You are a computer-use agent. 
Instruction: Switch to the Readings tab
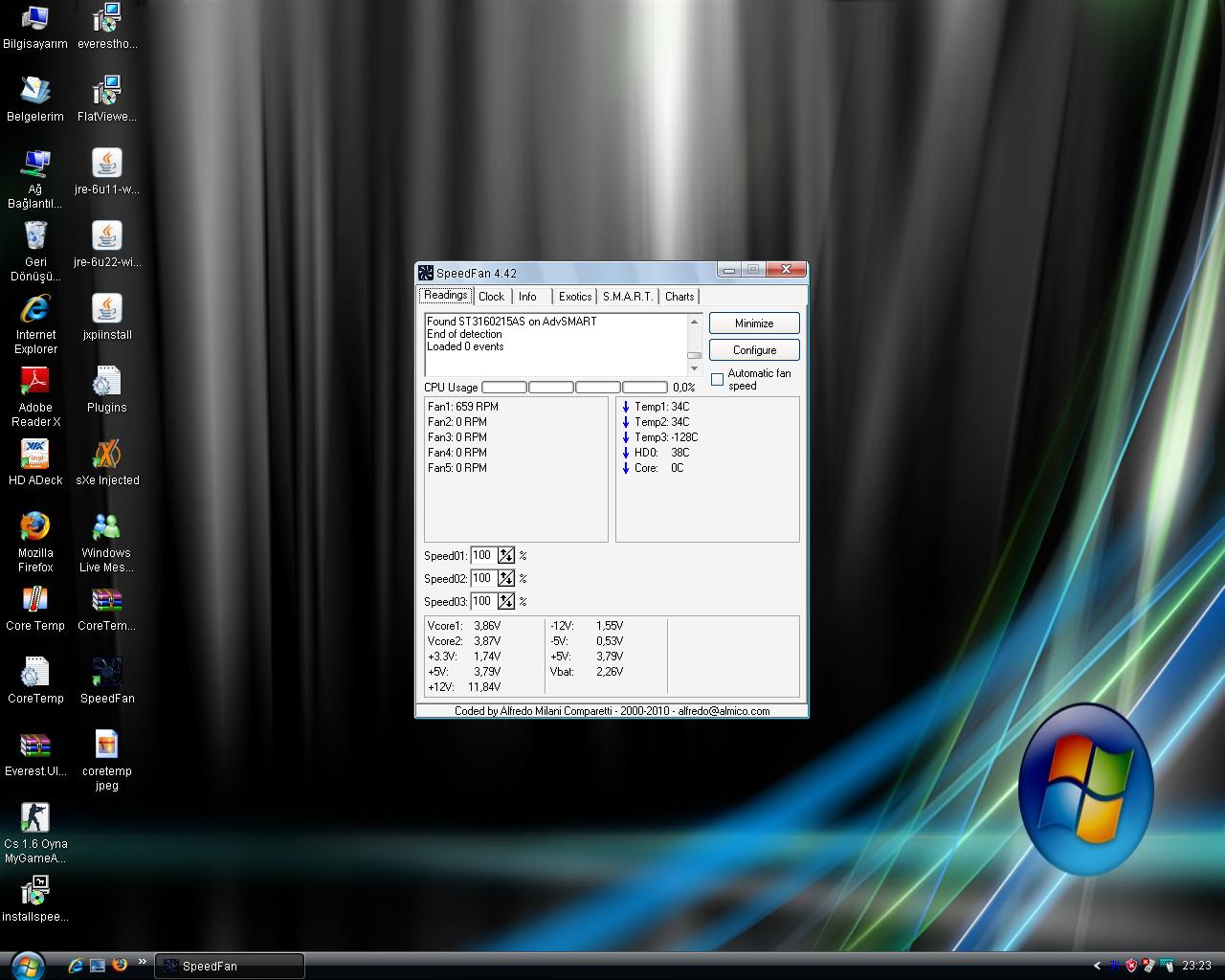(445, 295)
